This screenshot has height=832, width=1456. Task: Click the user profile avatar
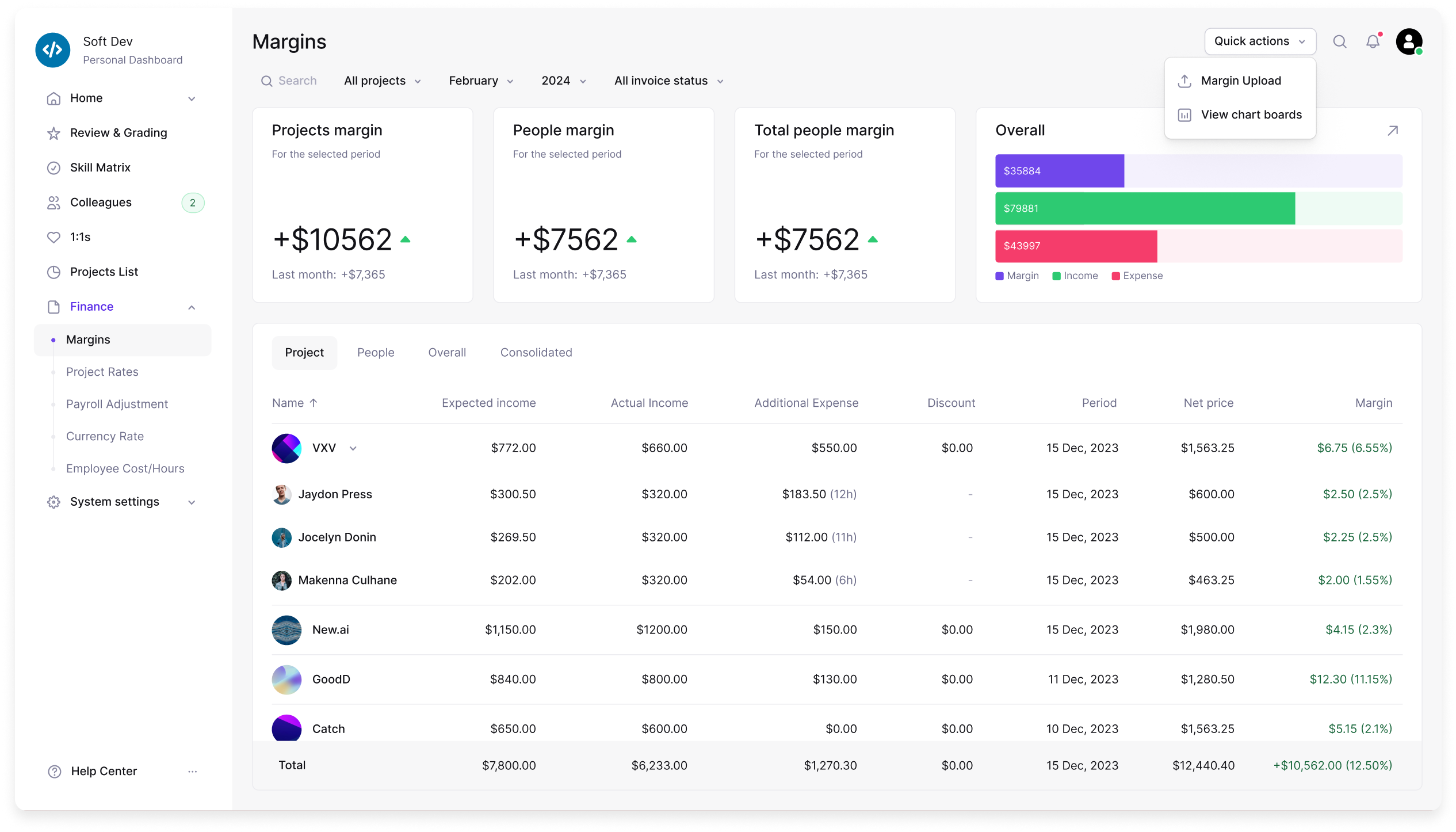[x=1409, y=41]
